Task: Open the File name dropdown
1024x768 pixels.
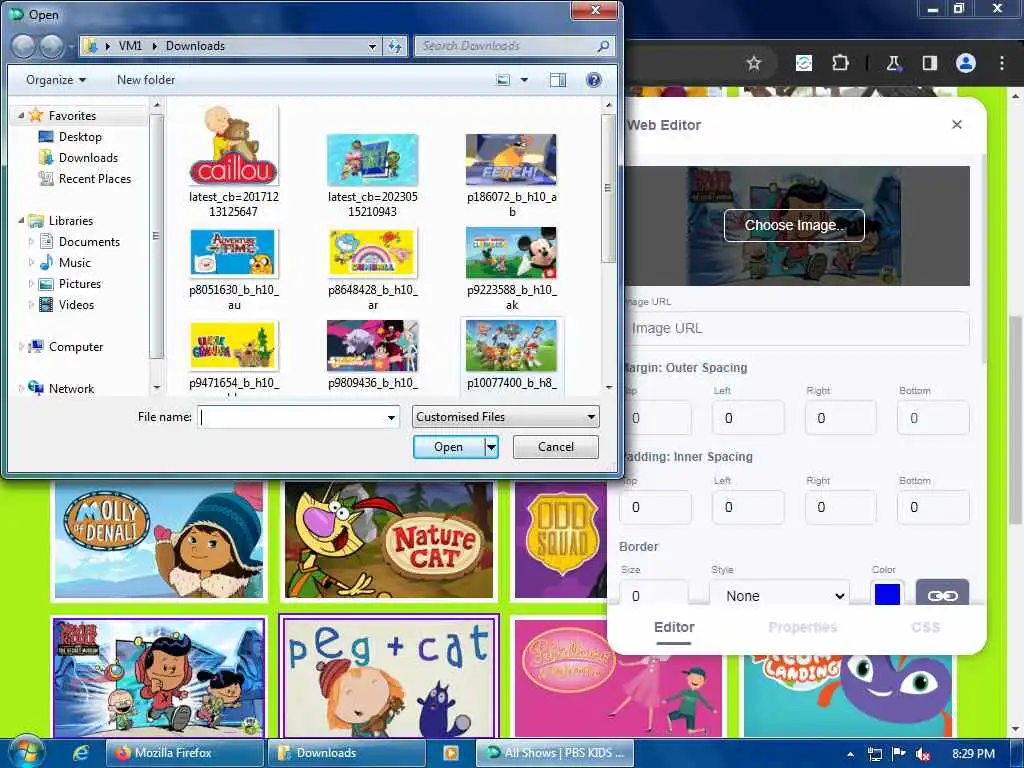Action: click(x=391, y=417)
